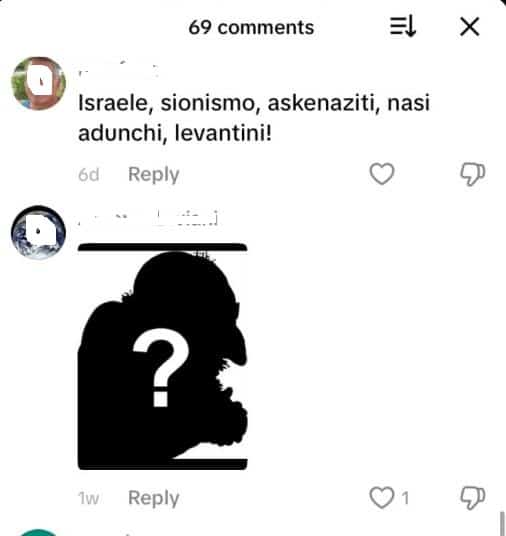Reply to the comment posted 6d ago
Image resolution: width=506 pixels, height=536 pixels.
[154, 175]
